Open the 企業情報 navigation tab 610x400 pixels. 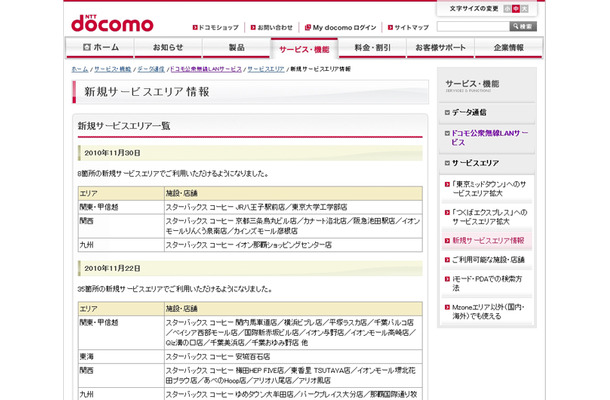coord(508,47)
